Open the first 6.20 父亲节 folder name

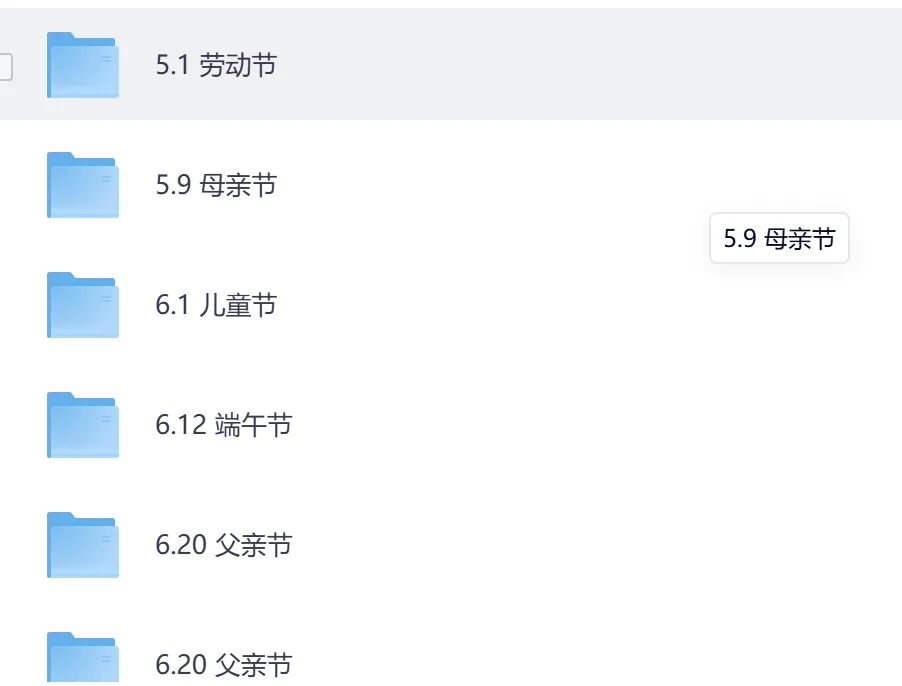(x=224, y=545)
